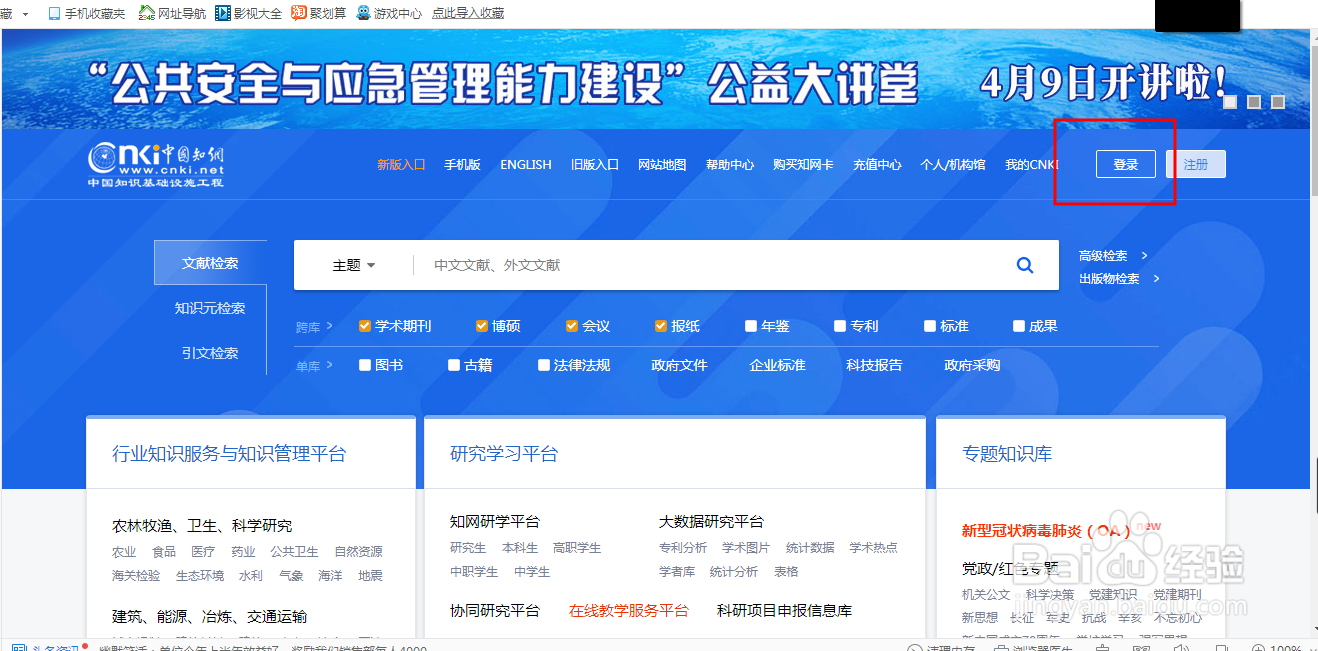
Task: Expand the 单库 arrow
Action: tap(329, 365)
